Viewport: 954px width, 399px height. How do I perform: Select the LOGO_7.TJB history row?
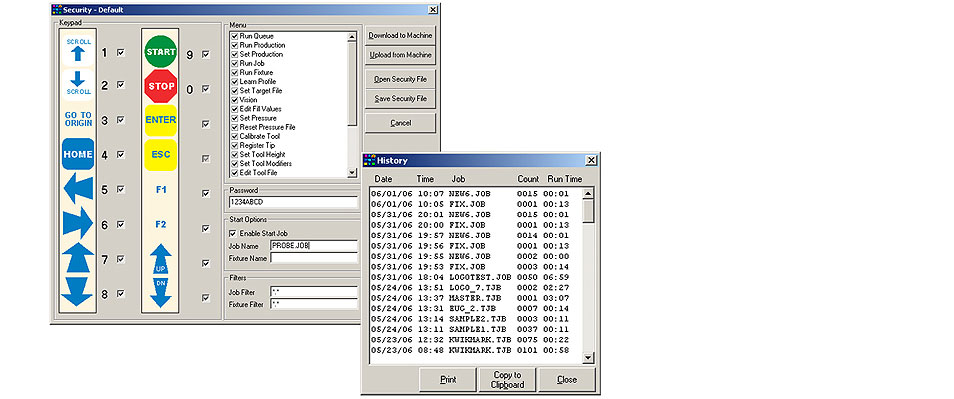[x=475, y=287]
